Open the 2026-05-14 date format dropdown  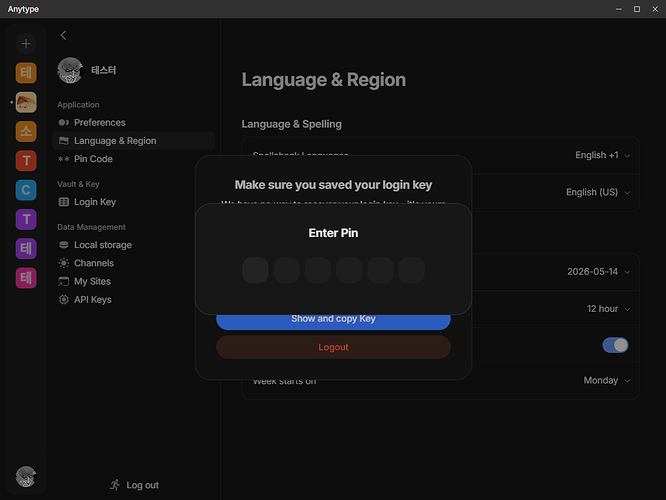(x=598, y=271)
